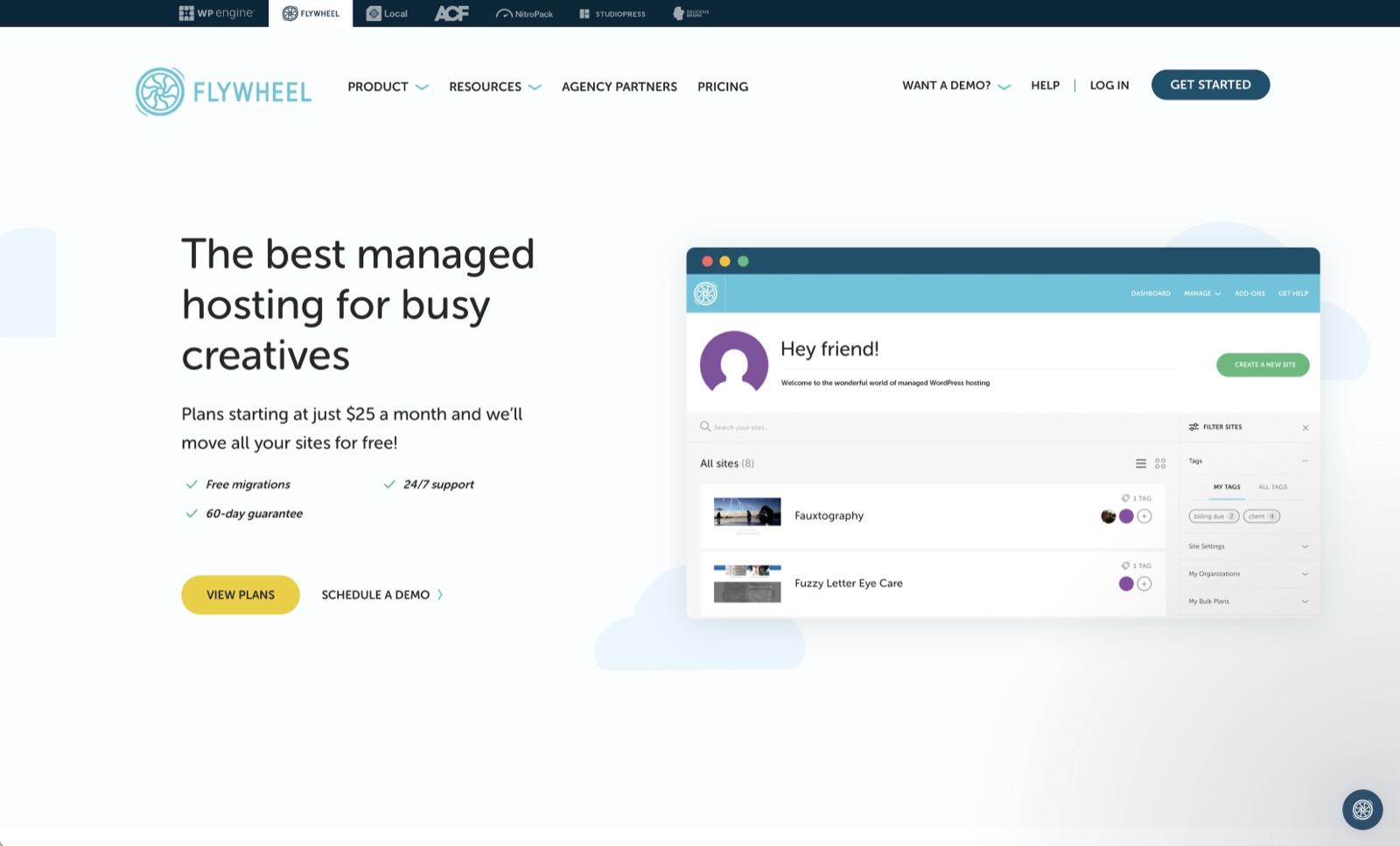Open the ACF brand tab
1400x846 pixels.
tap(451, 13)
